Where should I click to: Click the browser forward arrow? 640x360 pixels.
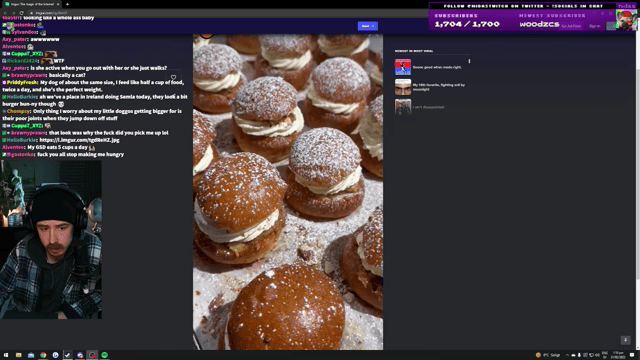[13, 13]
